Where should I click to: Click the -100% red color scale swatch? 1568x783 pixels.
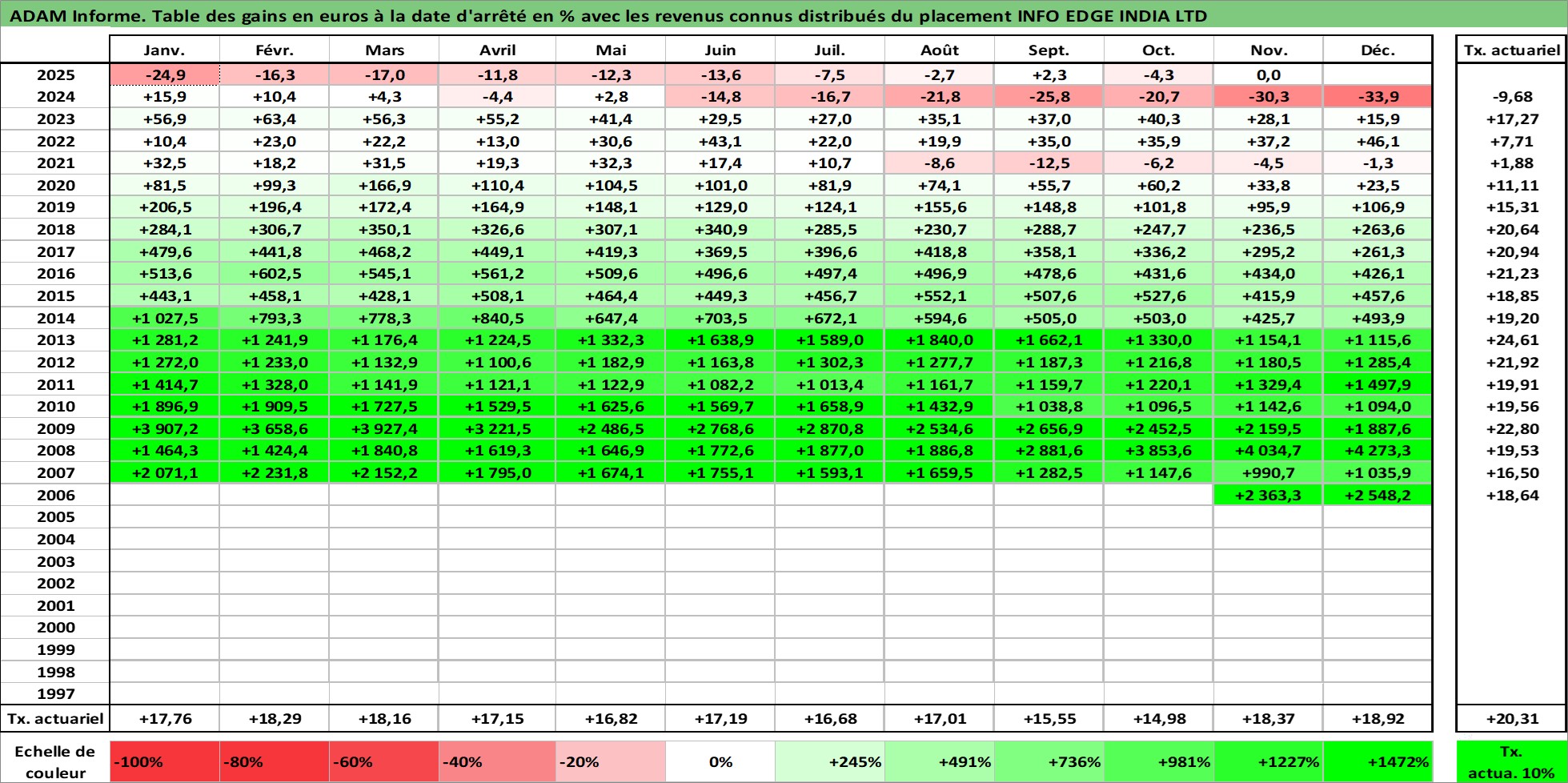[x=165, y=761]
